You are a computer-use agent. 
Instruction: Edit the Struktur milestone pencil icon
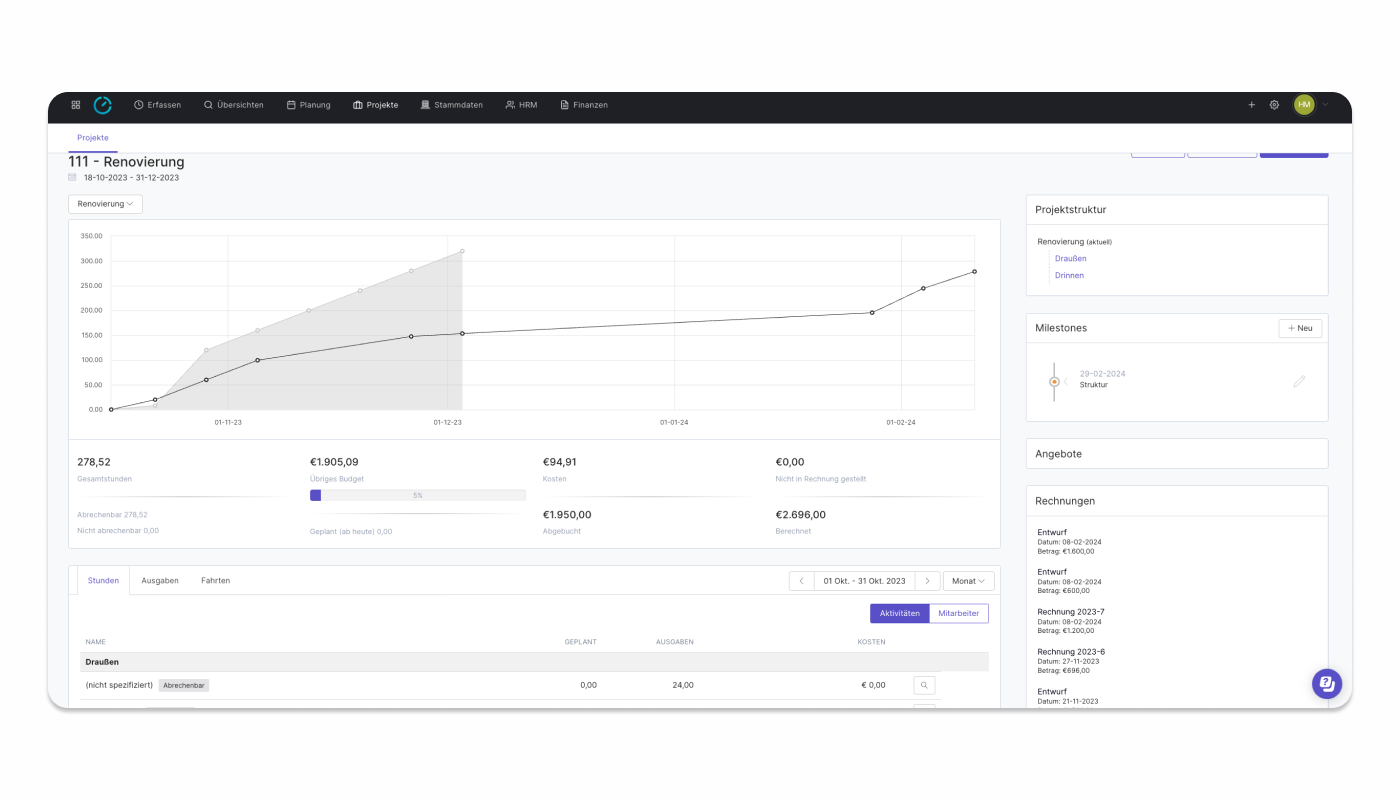point(1299,381)
